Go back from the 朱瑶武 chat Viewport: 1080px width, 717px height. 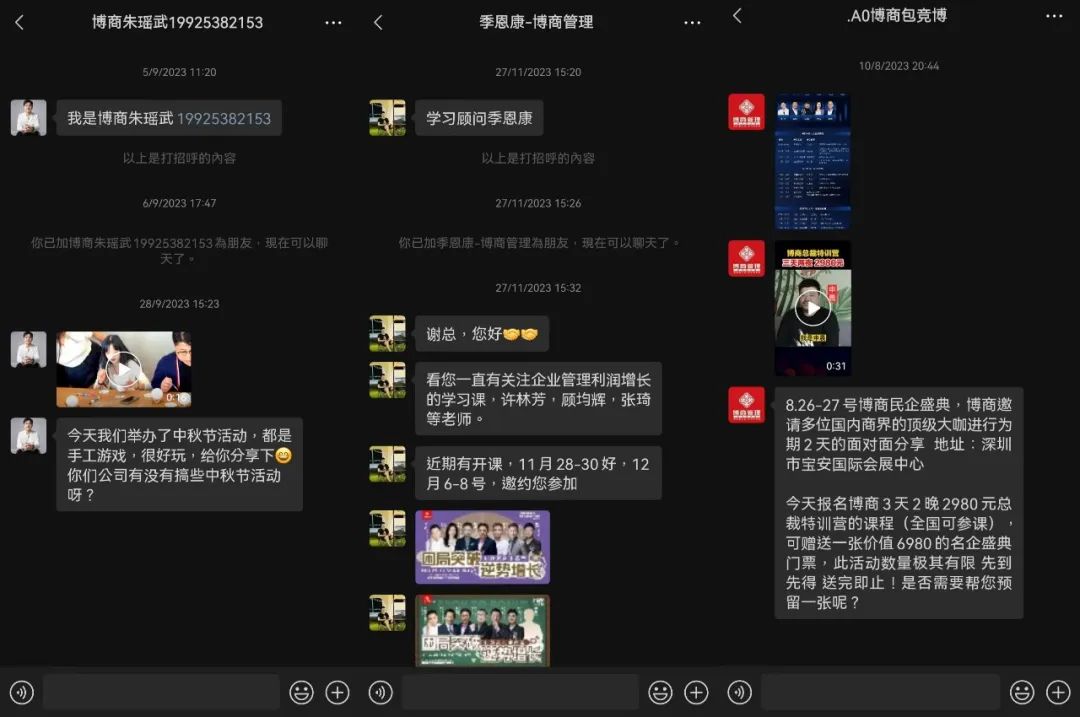tap(21, 22)
